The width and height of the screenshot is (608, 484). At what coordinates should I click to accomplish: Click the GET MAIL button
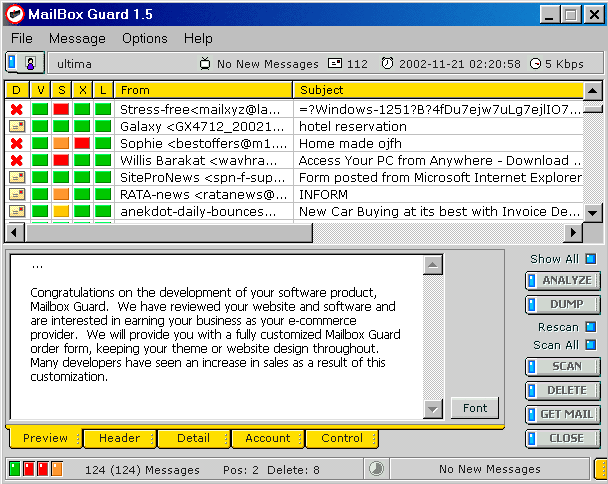[x=563, y=415]
